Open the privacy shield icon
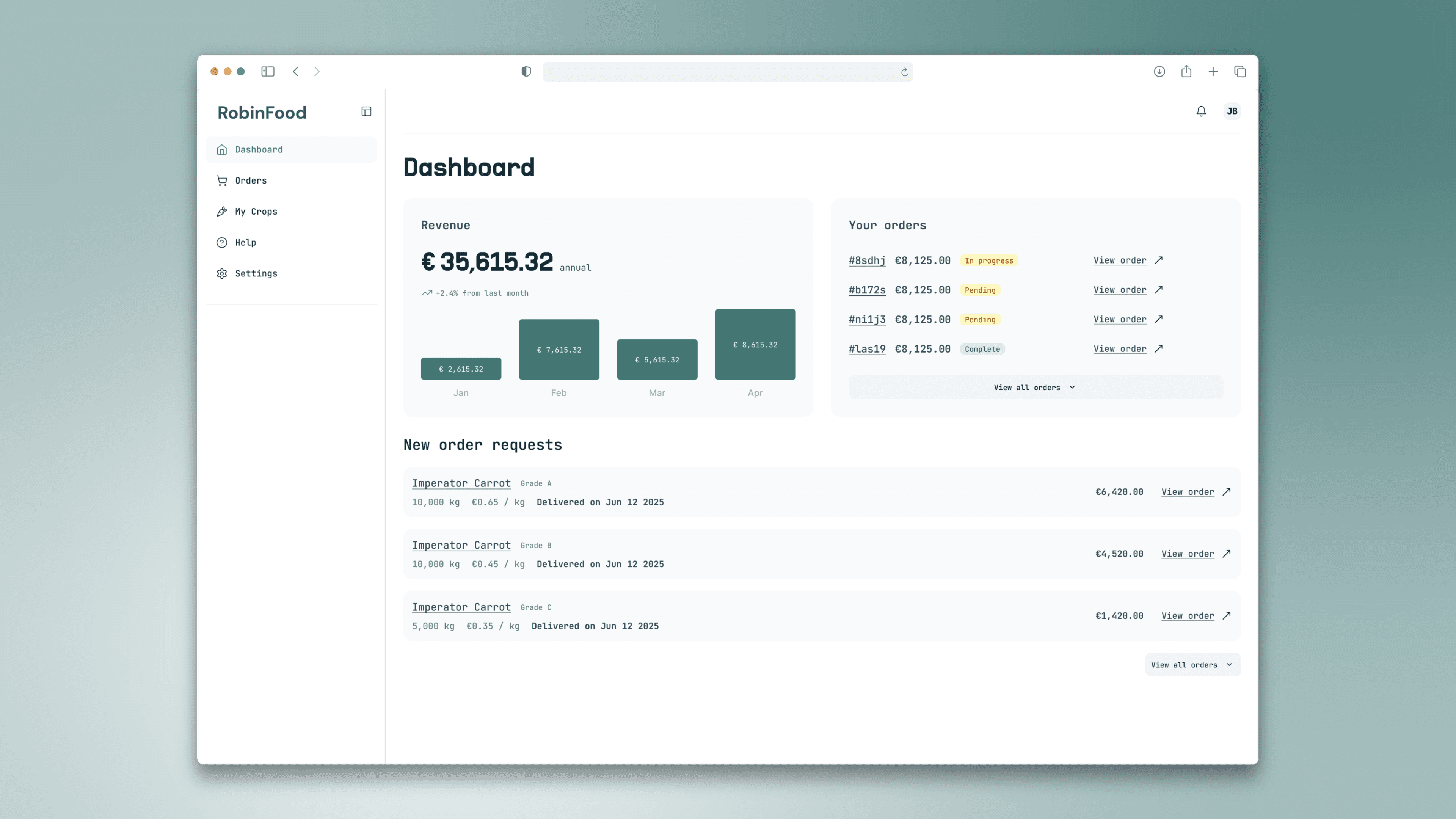1456x819 pixels. point(526,71)
